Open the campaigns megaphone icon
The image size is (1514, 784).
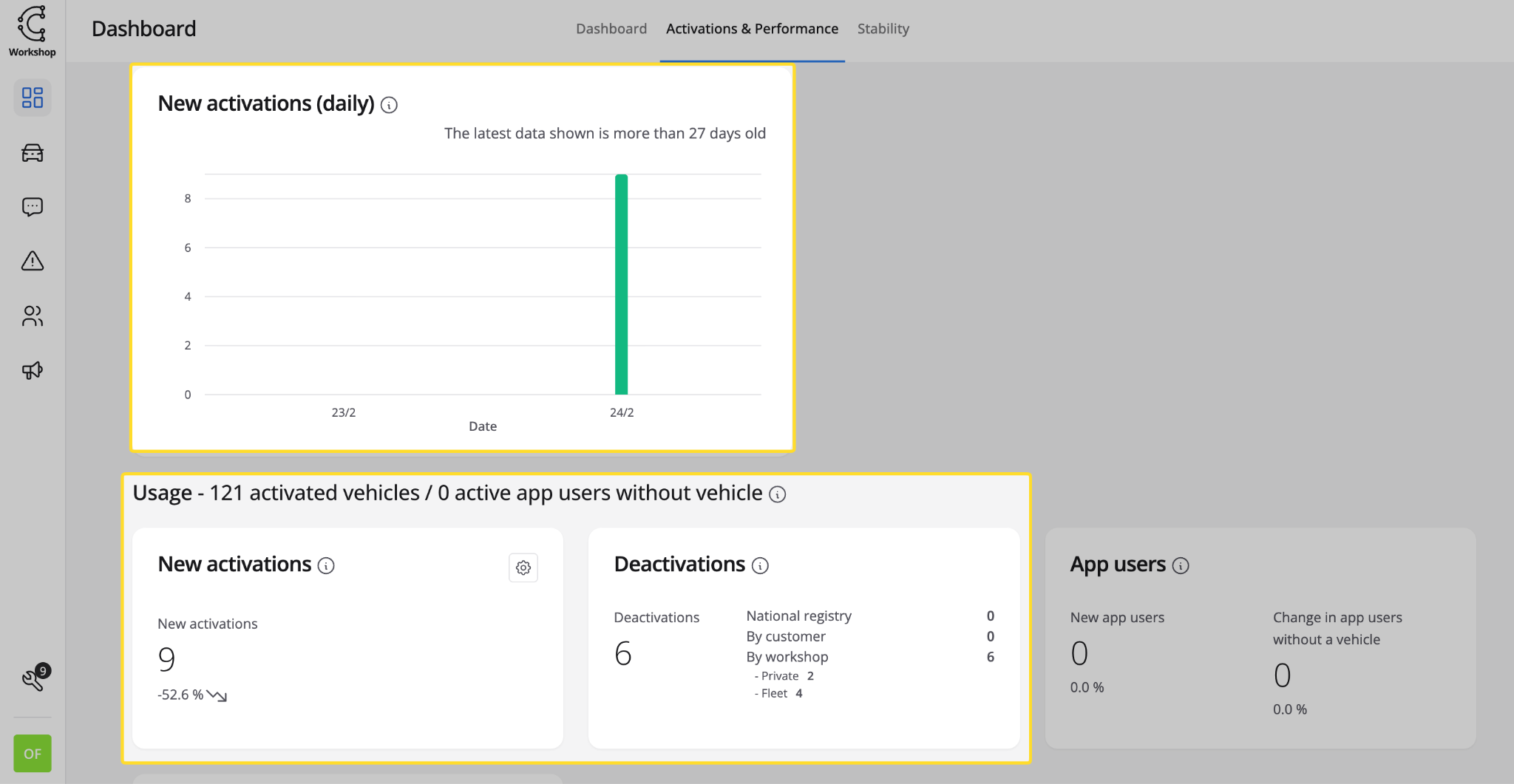coord(33,370)
